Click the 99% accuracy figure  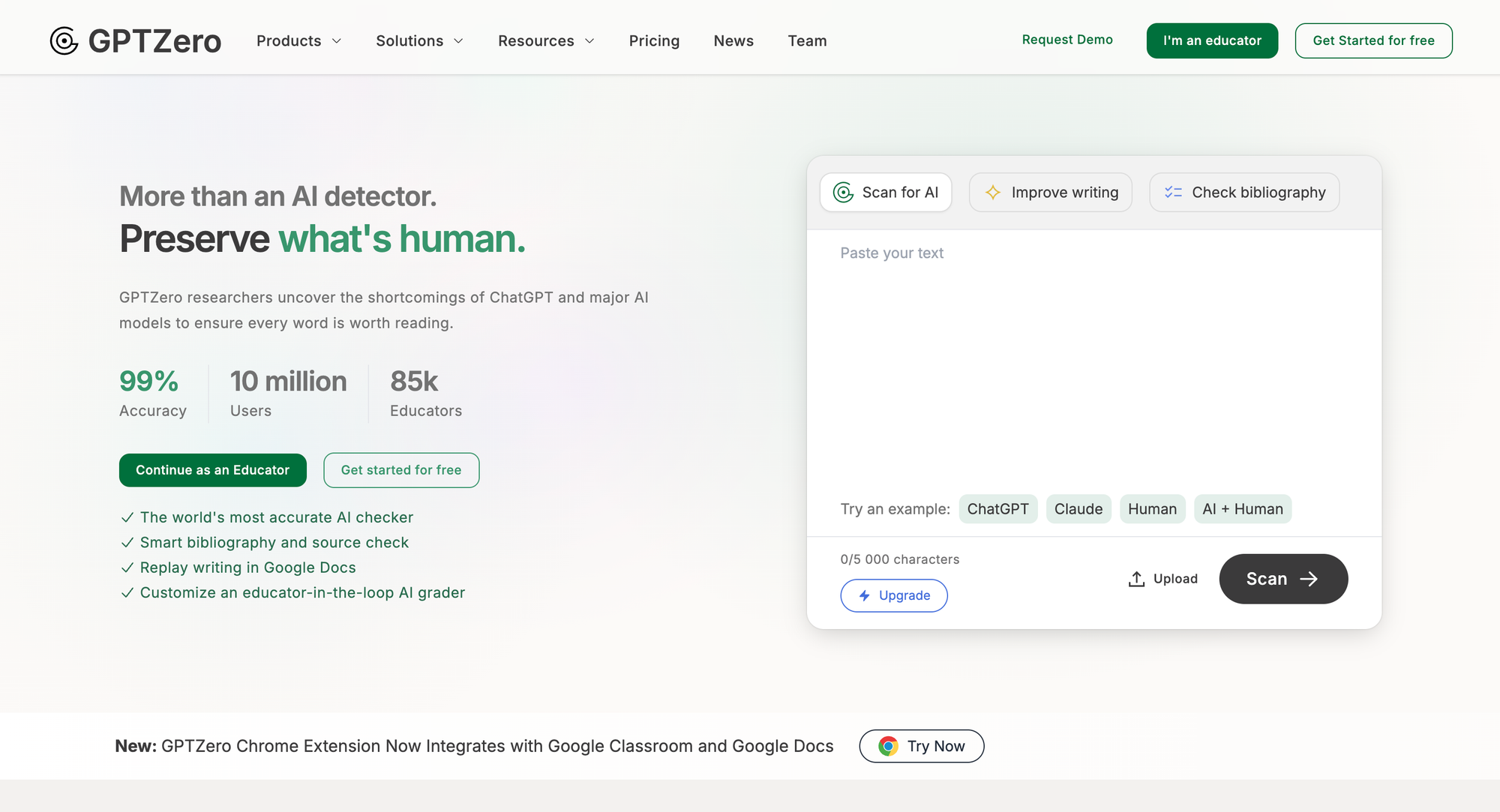tap(148, 381)
